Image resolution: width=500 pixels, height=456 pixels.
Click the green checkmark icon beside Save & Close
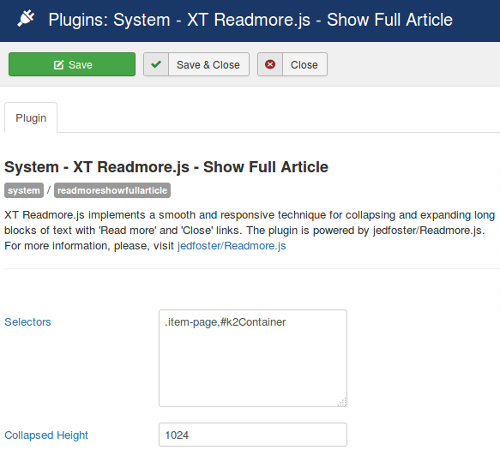pyautogui.click(x=156, y=64)
